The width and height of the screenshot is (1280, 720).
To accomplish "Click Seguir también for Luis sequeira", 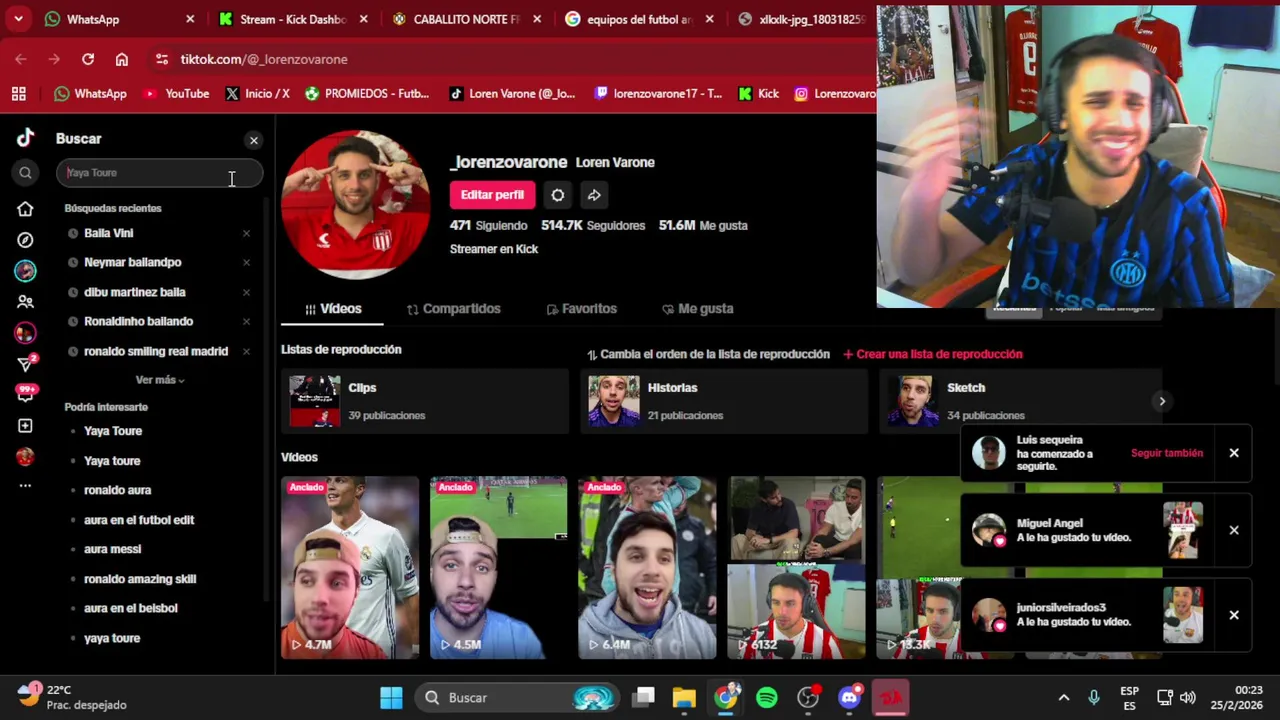I will click(1166, 453).
